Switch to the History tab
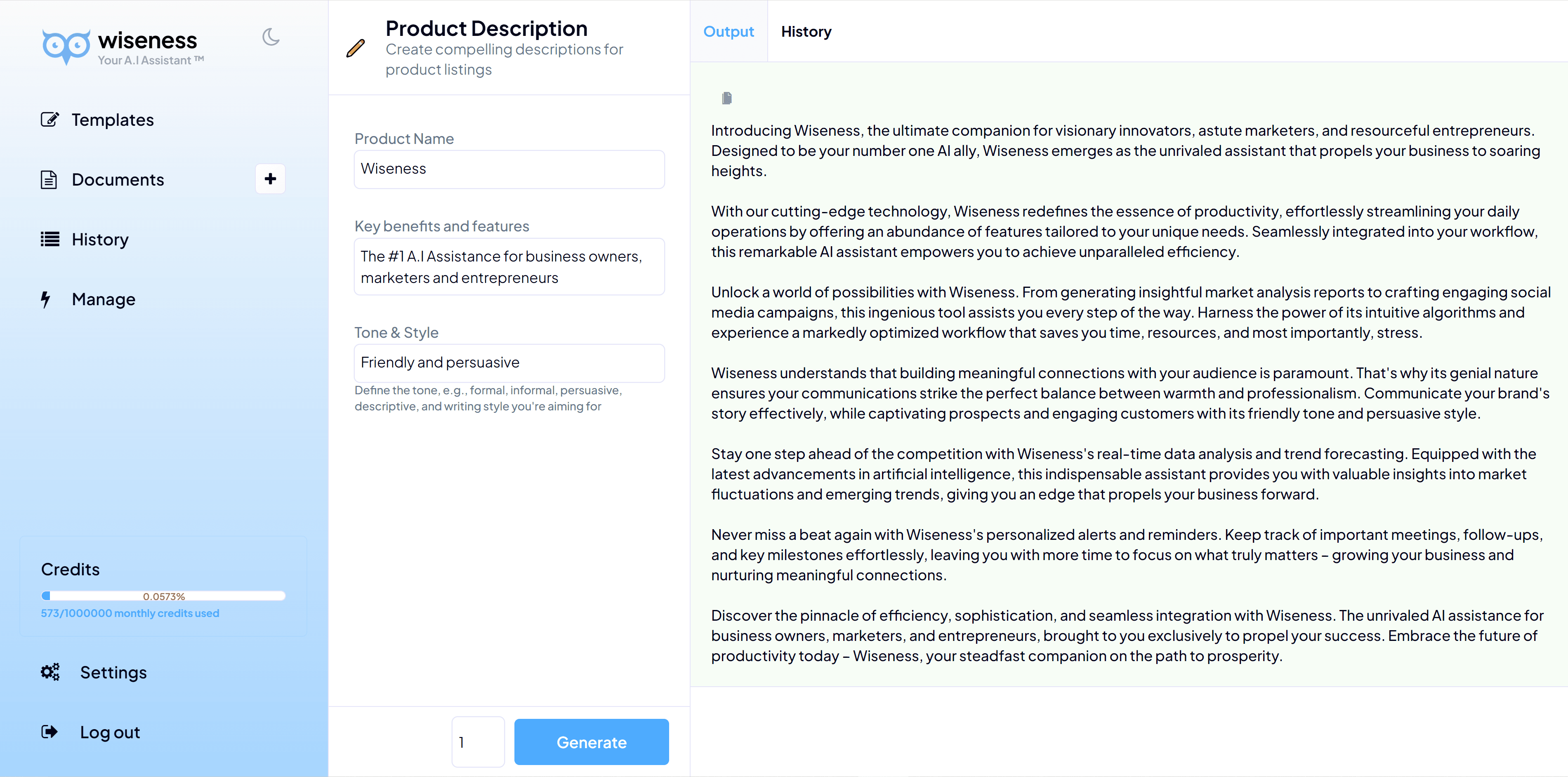Viewport: 1568px width, 777px height. click(x=806, y=32)
